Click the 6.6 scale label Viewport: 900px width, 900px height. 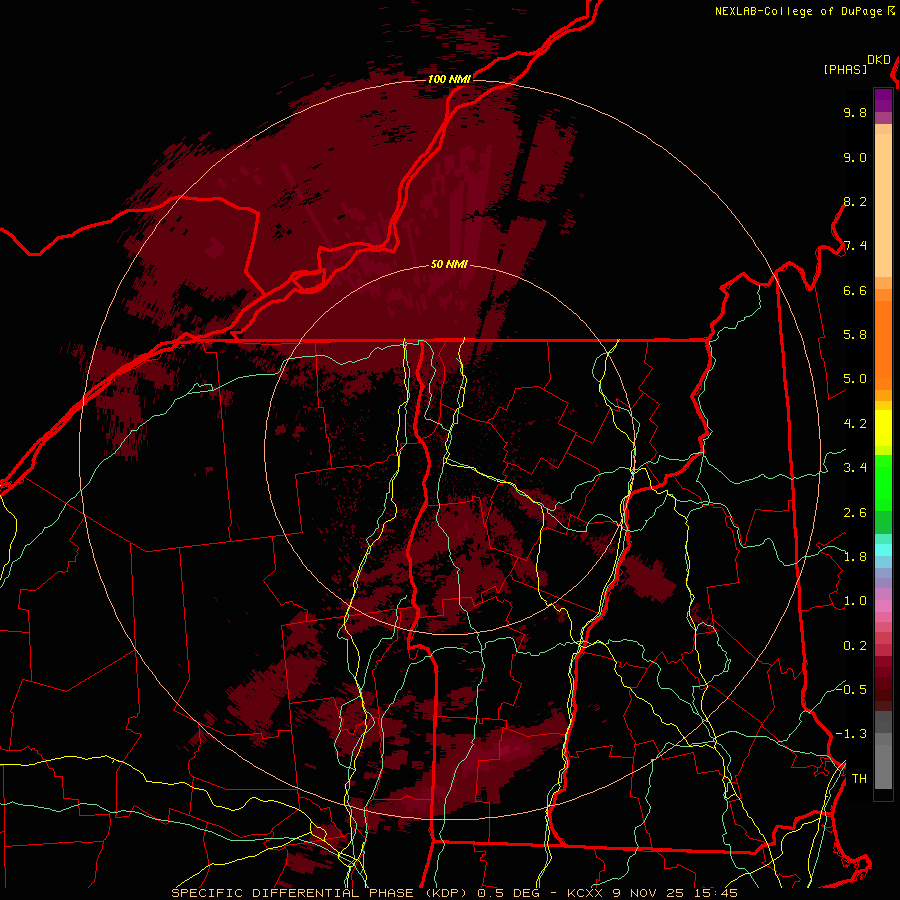click(x=855, y=290)
